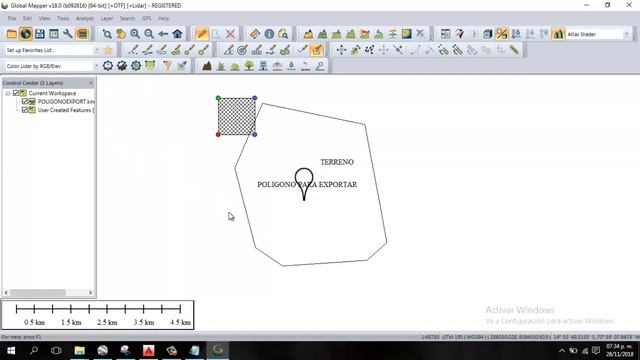Select the Measure ruler tool
640x360 pixels.
pos(255,34)
